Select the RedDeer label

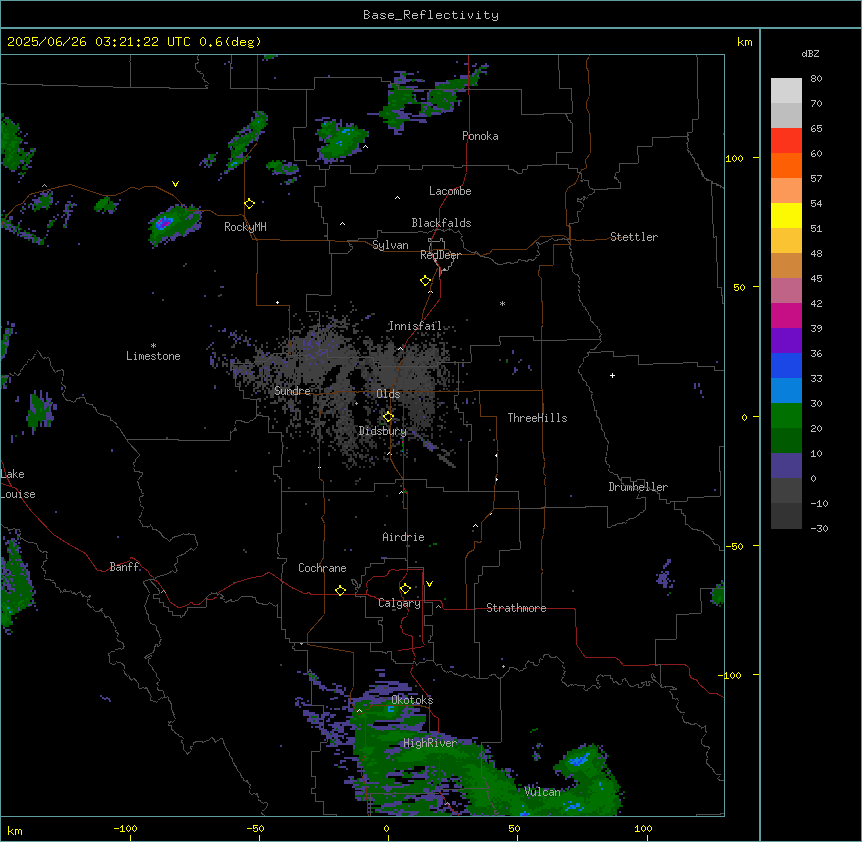tap(440, 255)
